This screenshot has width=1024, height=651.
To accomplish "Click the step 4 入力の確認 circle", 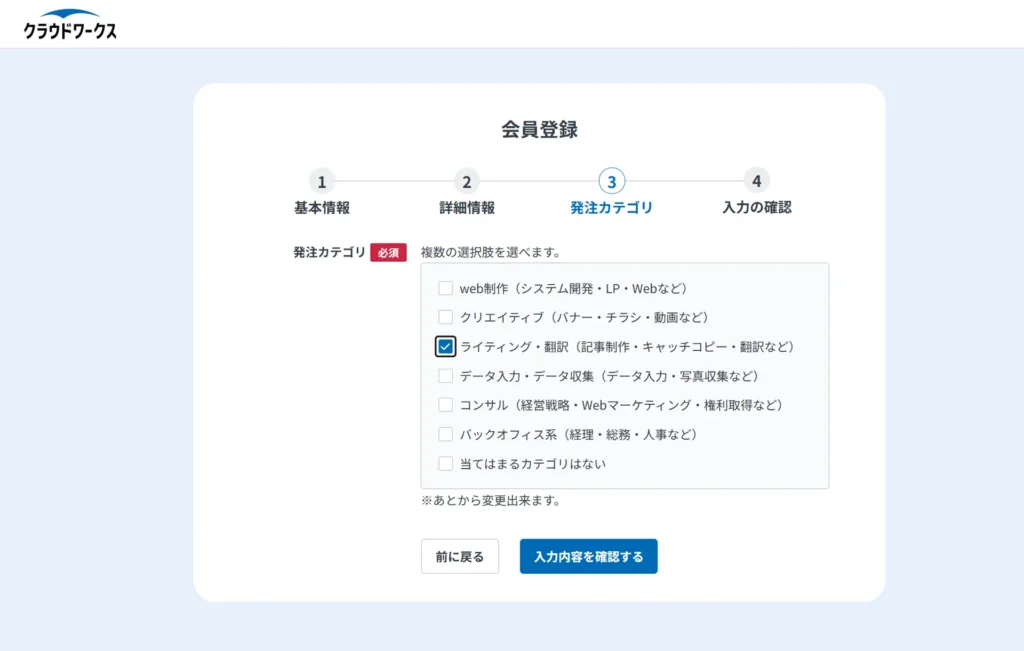I will tap(755, 183).
